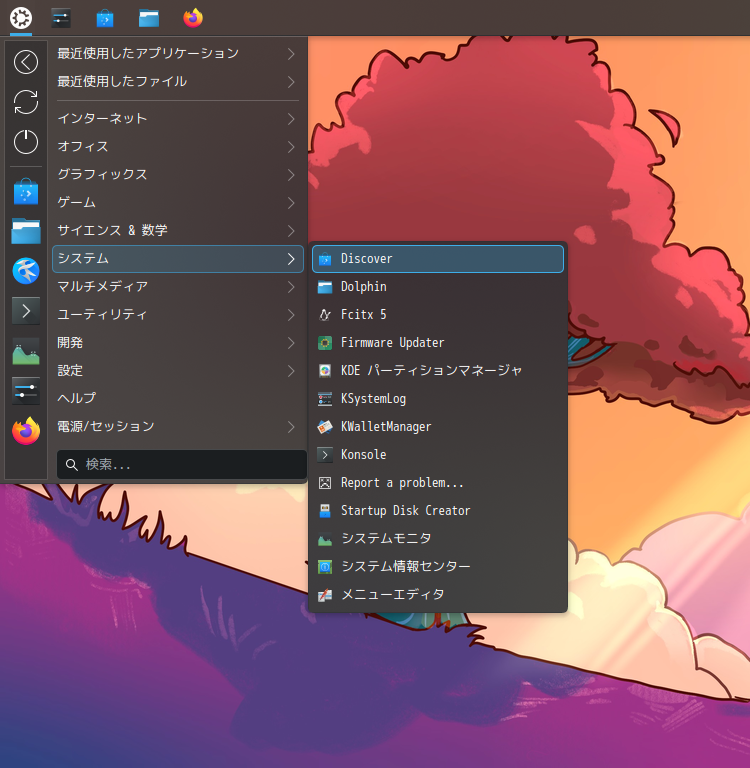This screenshot has width=750, height=768.
Task: Click the 検索 search field
Action: coord(182,464)
